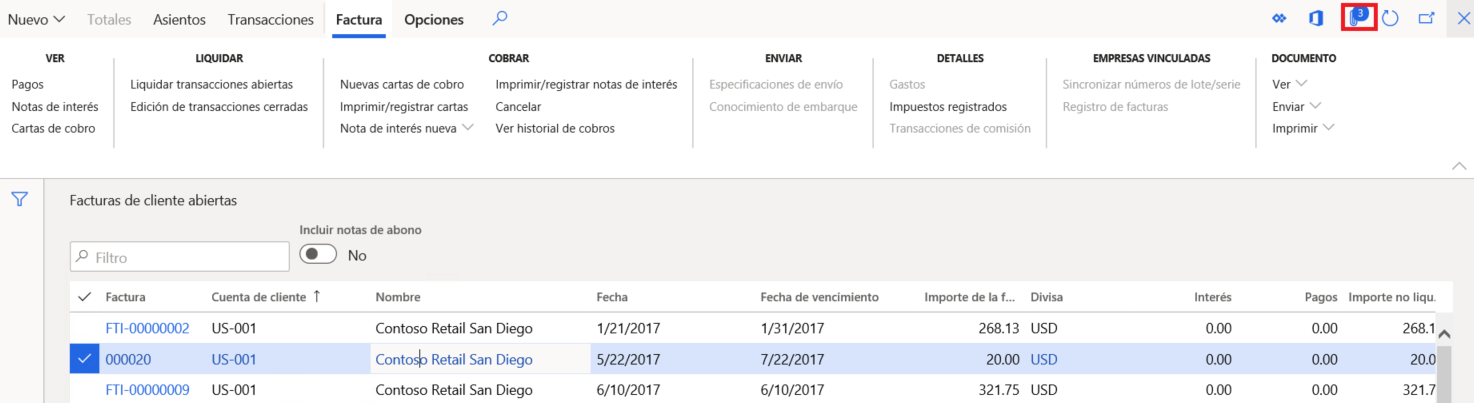Click the search magnifier in action bar

point(500,18)
